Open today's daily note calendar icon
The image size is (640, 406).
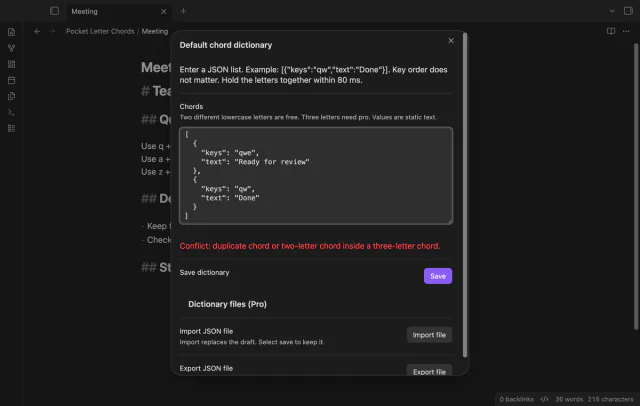[11, 80]
